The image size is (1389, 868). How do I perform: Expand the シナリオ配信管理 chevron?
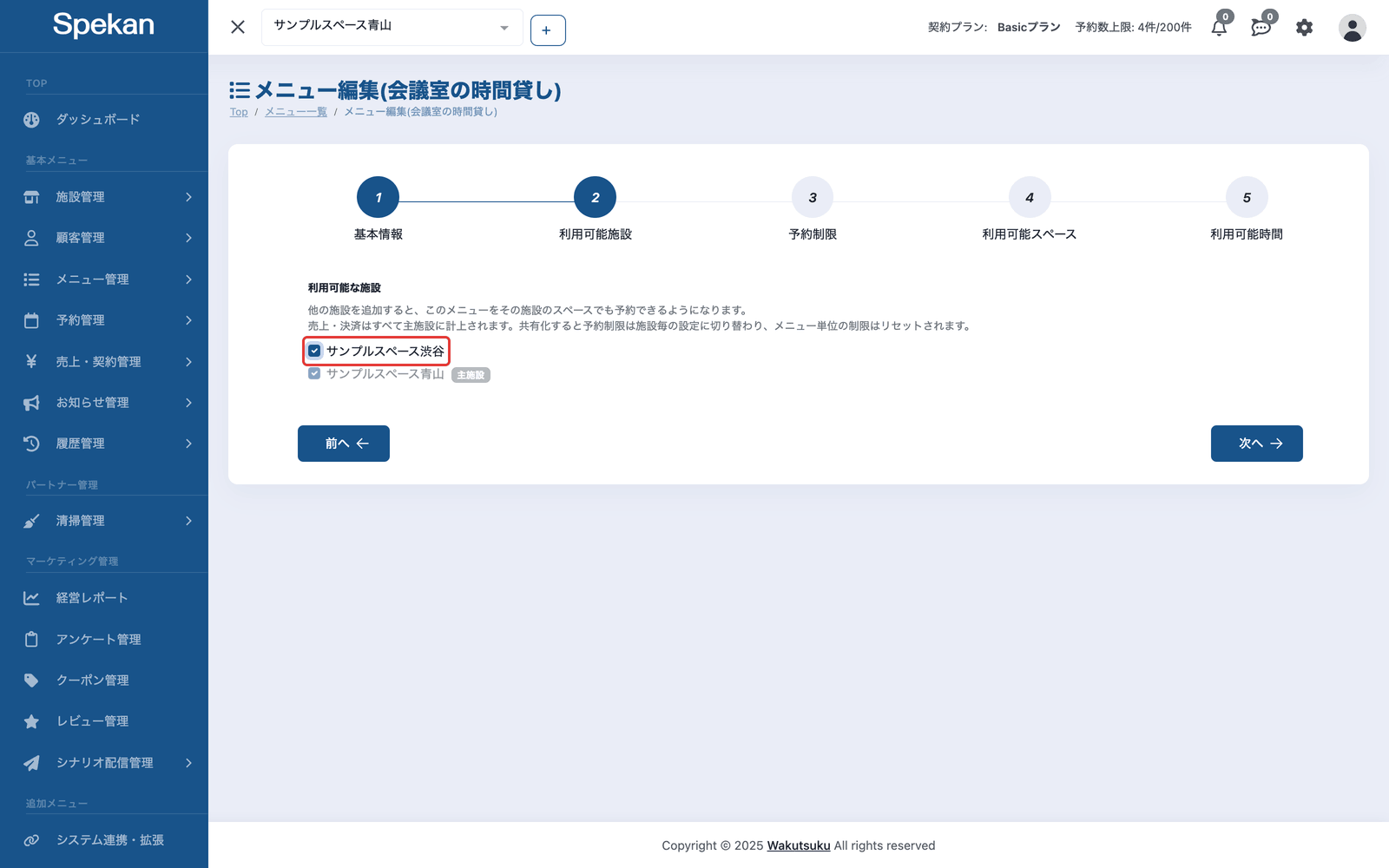coord(188,763)
